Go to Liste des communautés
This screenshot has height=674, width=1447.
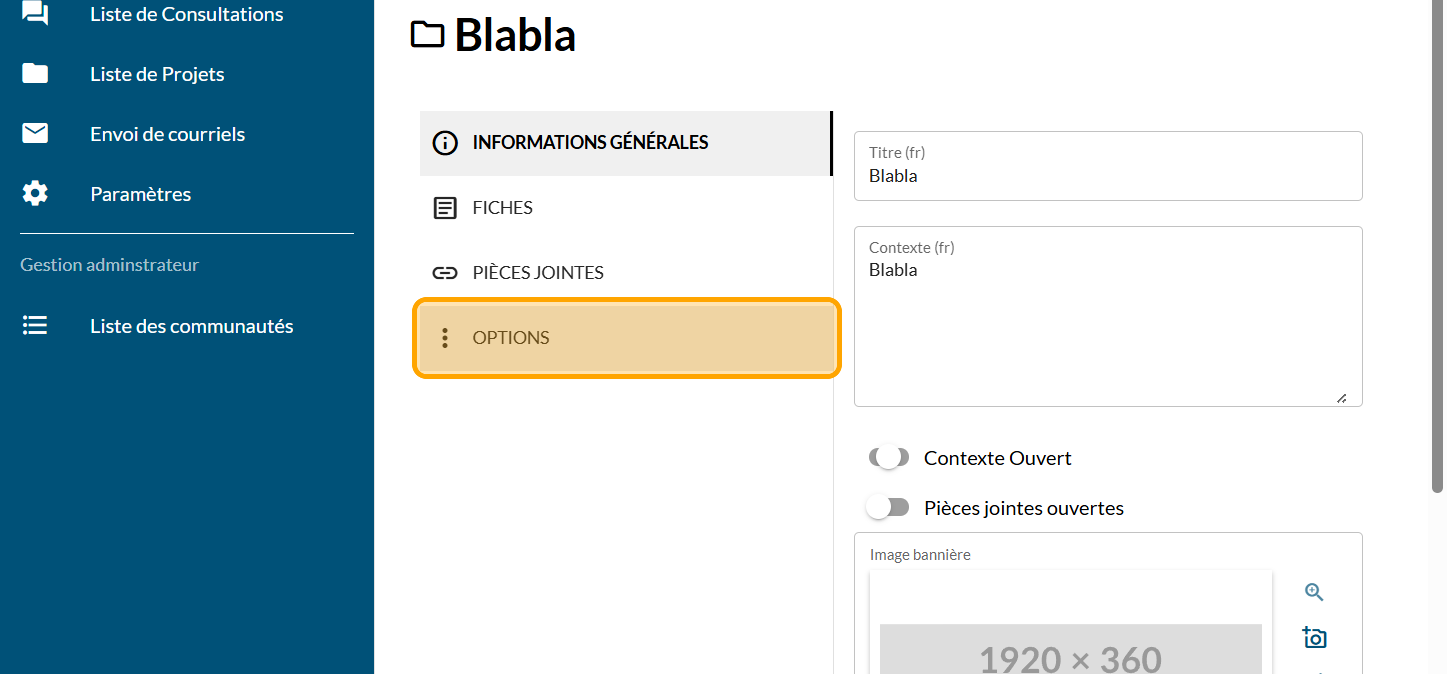(x=191, y=326)
